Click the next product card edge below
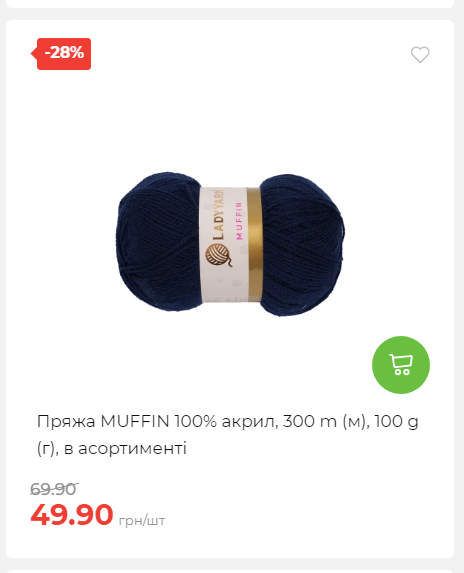 [230, 571]
